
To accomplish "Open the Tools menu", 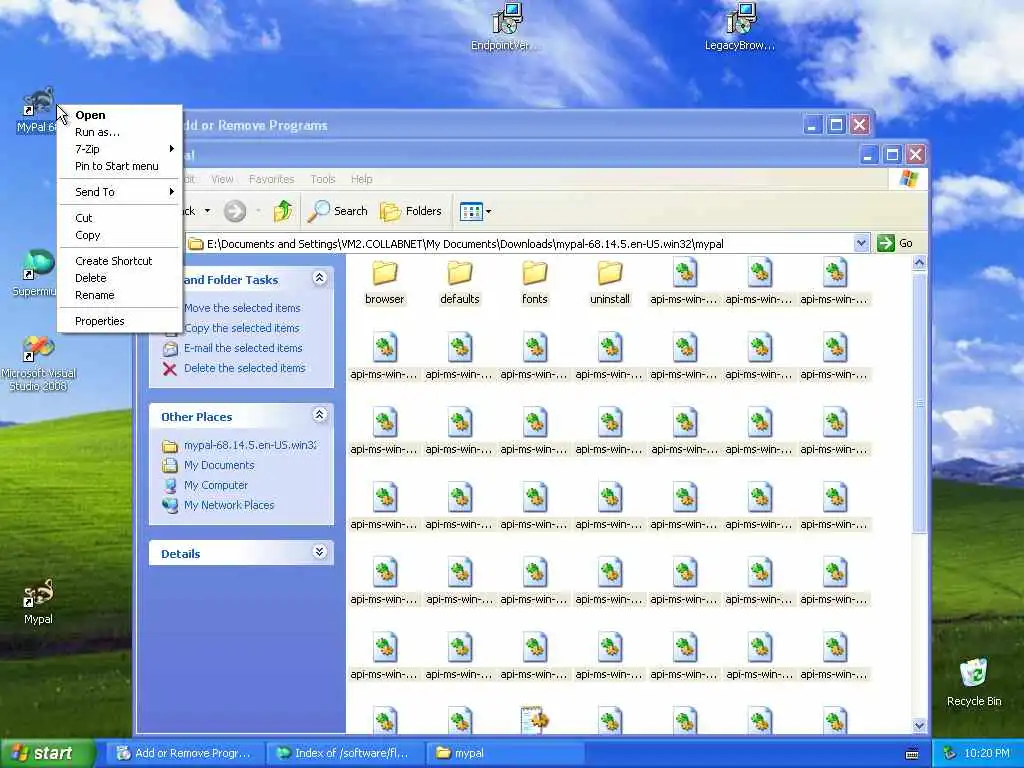I will tap(323, 179).
